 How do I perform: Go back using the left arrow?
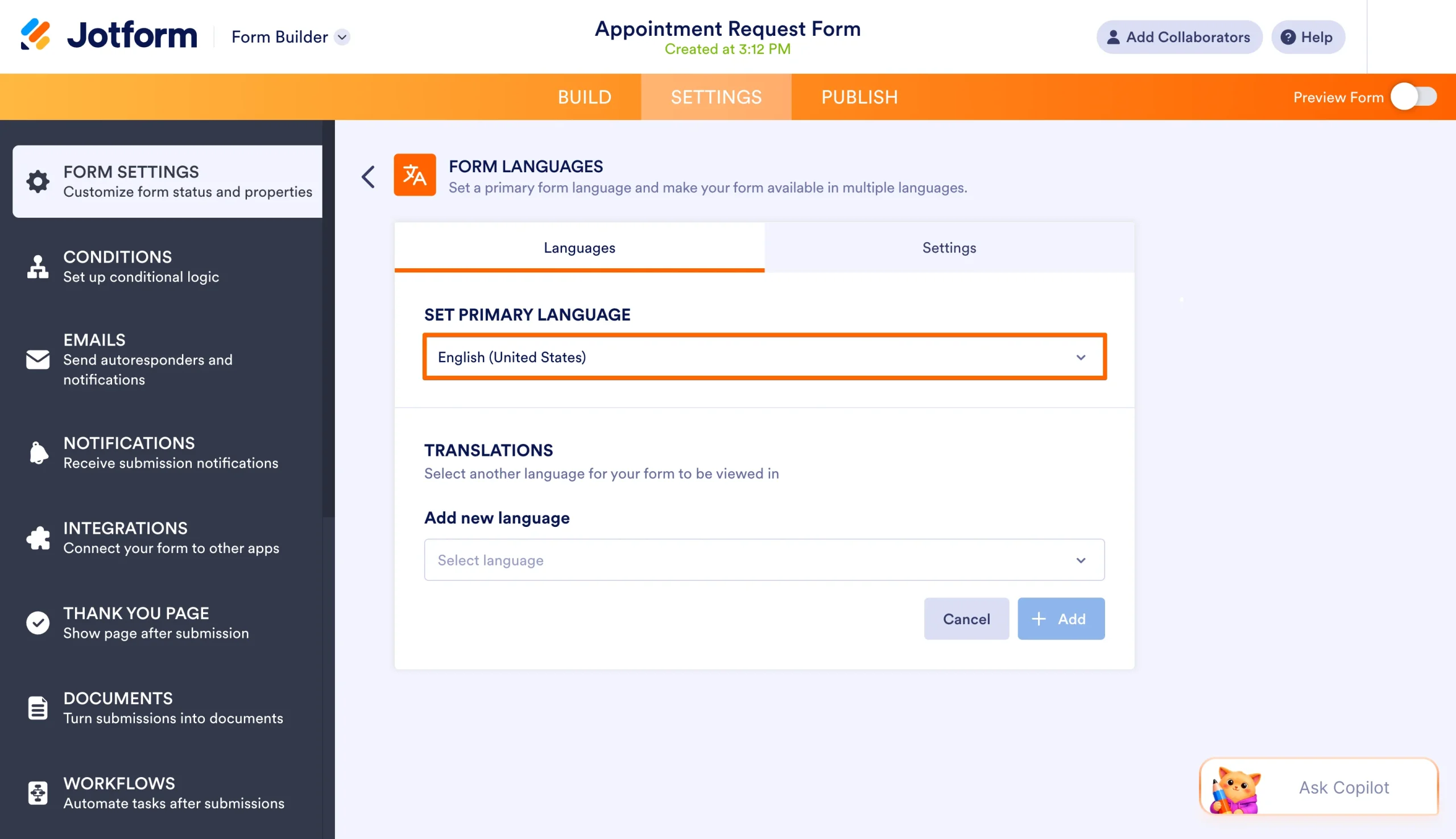(x=369, y=176)
